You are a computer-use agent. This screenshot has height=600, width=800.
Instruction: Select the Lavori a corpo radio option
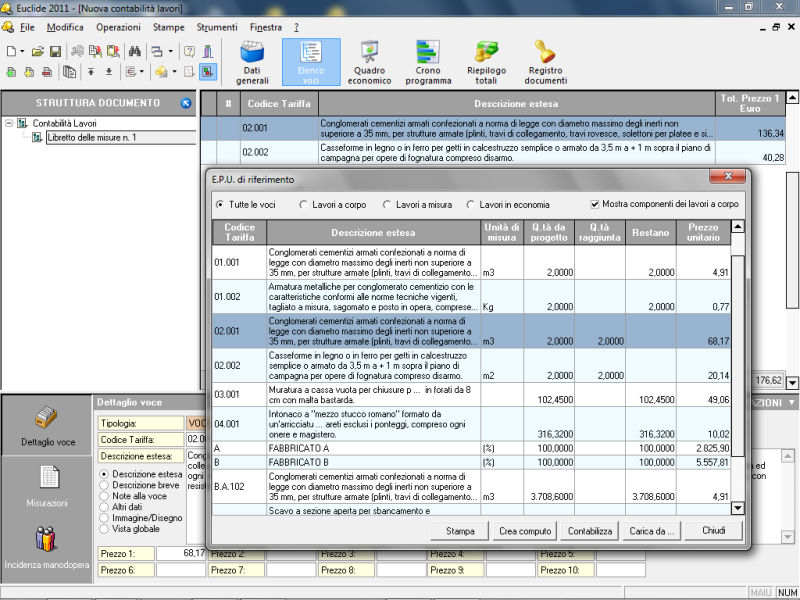pos(304,204)
